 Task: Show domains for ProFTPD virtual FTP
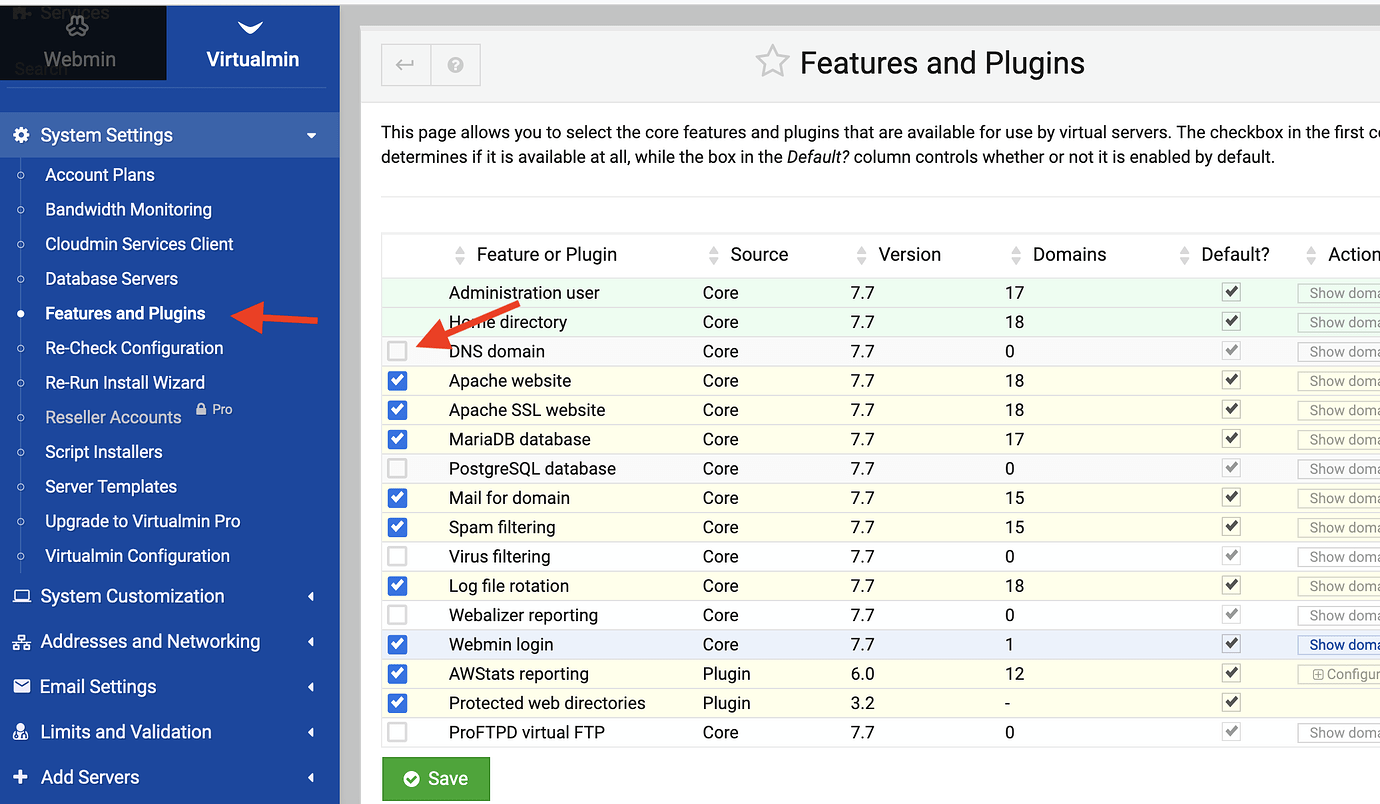click(1339, 732)
